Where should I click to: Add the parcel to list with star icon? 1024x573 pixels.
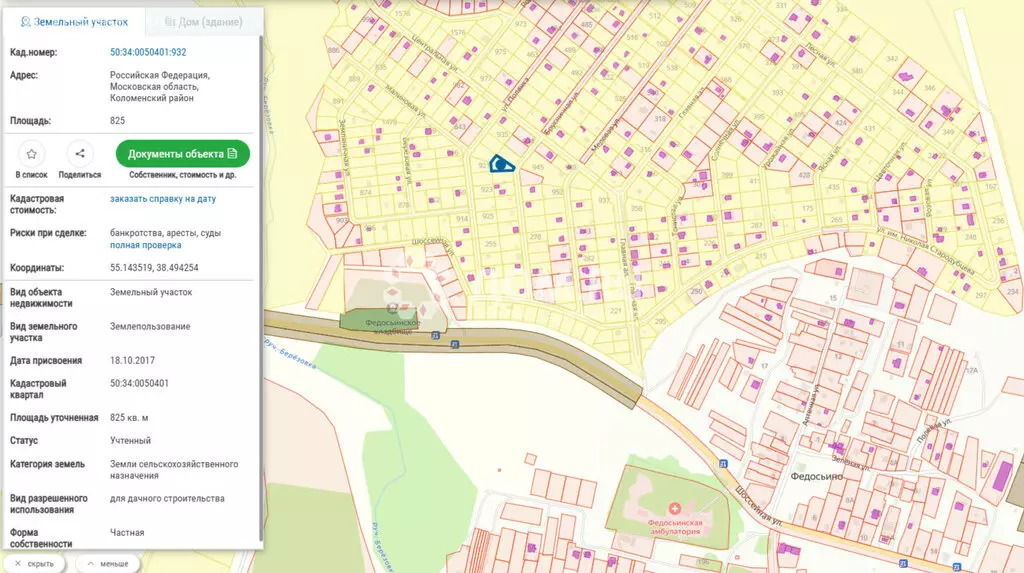tap(31, 154)
